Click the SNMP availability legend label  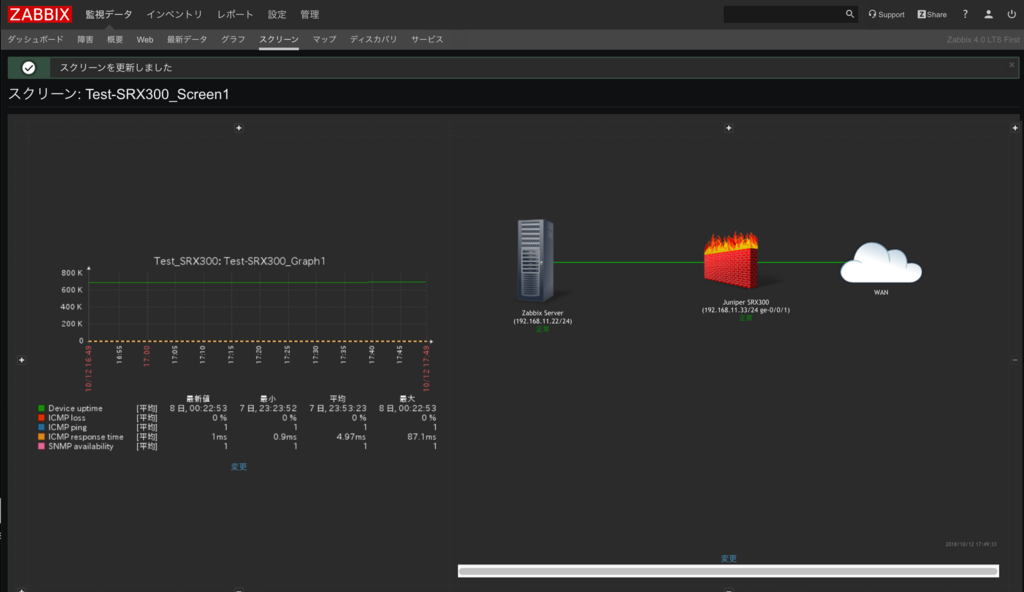point(80,446)
